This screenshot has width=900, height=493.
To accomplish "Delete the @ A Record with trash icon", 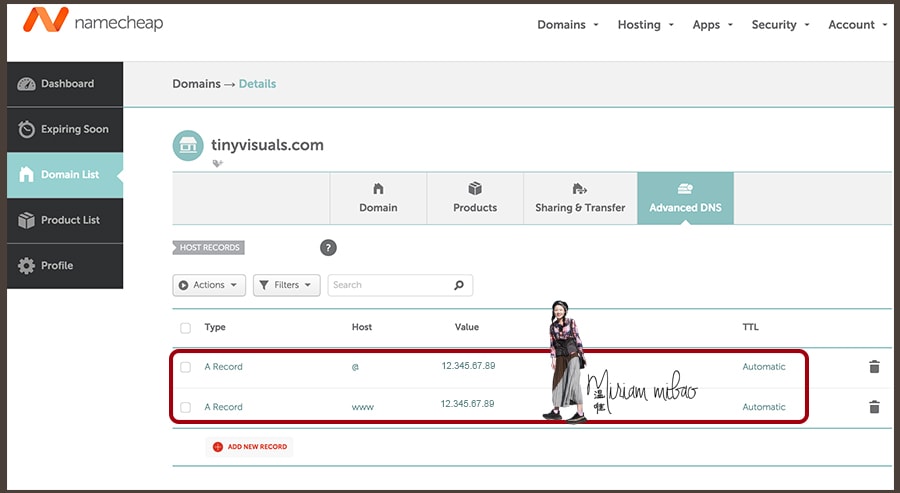I will click(x=874, y=367).
